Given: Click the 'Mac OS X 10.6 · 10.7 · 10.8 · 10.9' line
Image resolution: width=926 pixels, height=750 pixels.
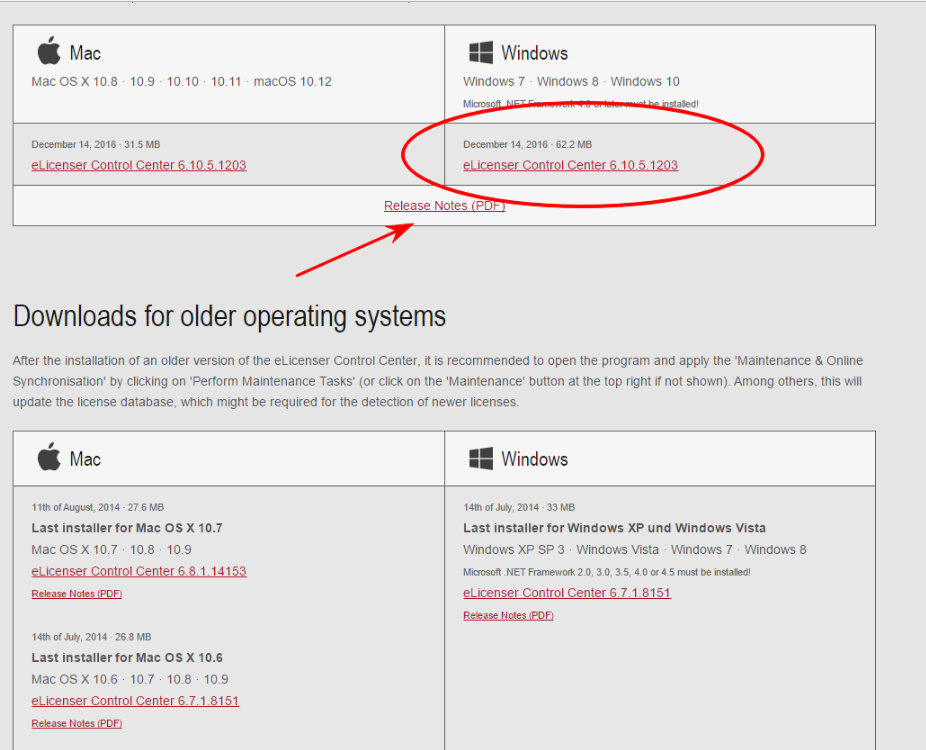Looking at the screenshot, I should click(x=130, y=680).
